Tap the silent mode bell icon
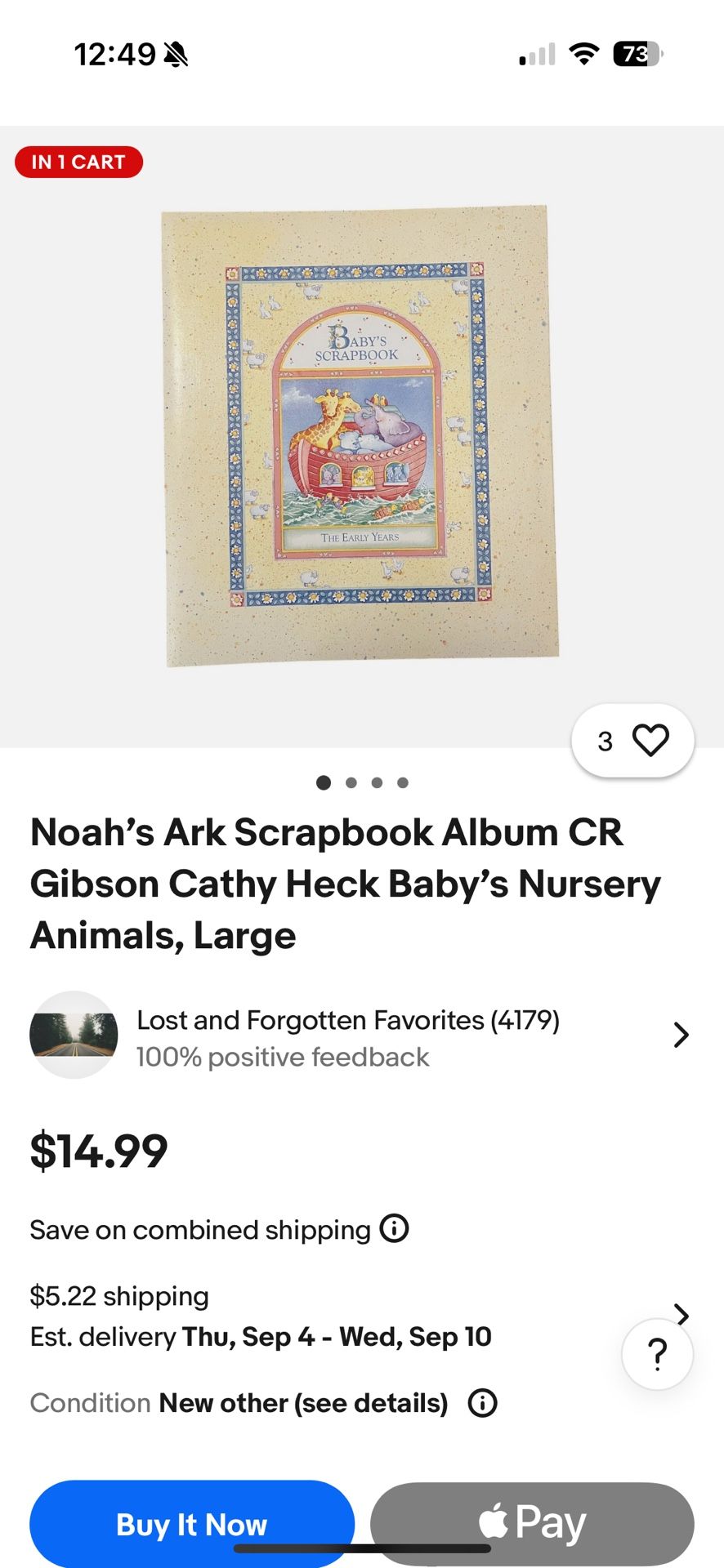 point(176,55)
